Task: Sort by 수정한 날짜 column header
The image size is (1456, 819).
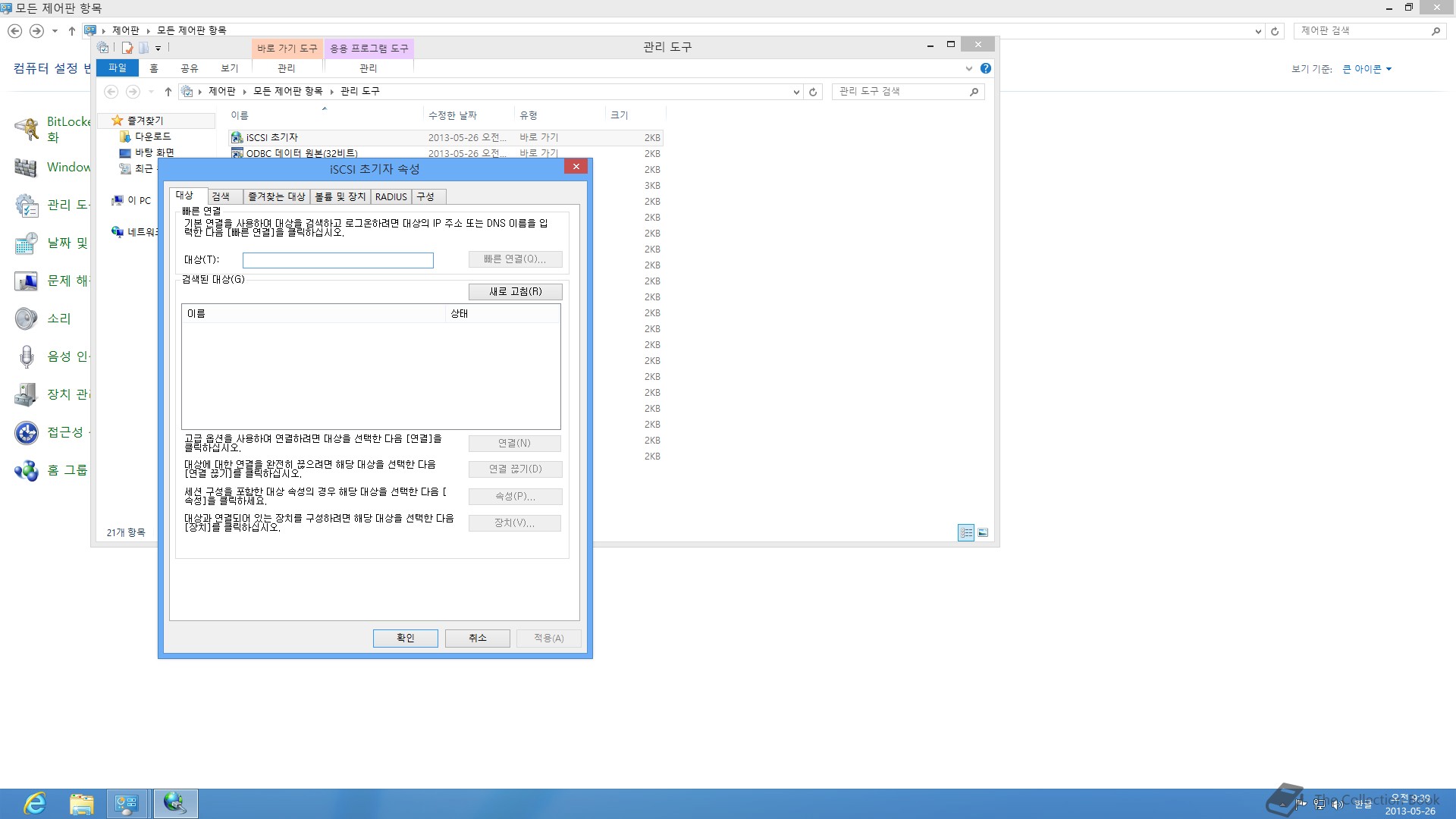Action: 468,115
